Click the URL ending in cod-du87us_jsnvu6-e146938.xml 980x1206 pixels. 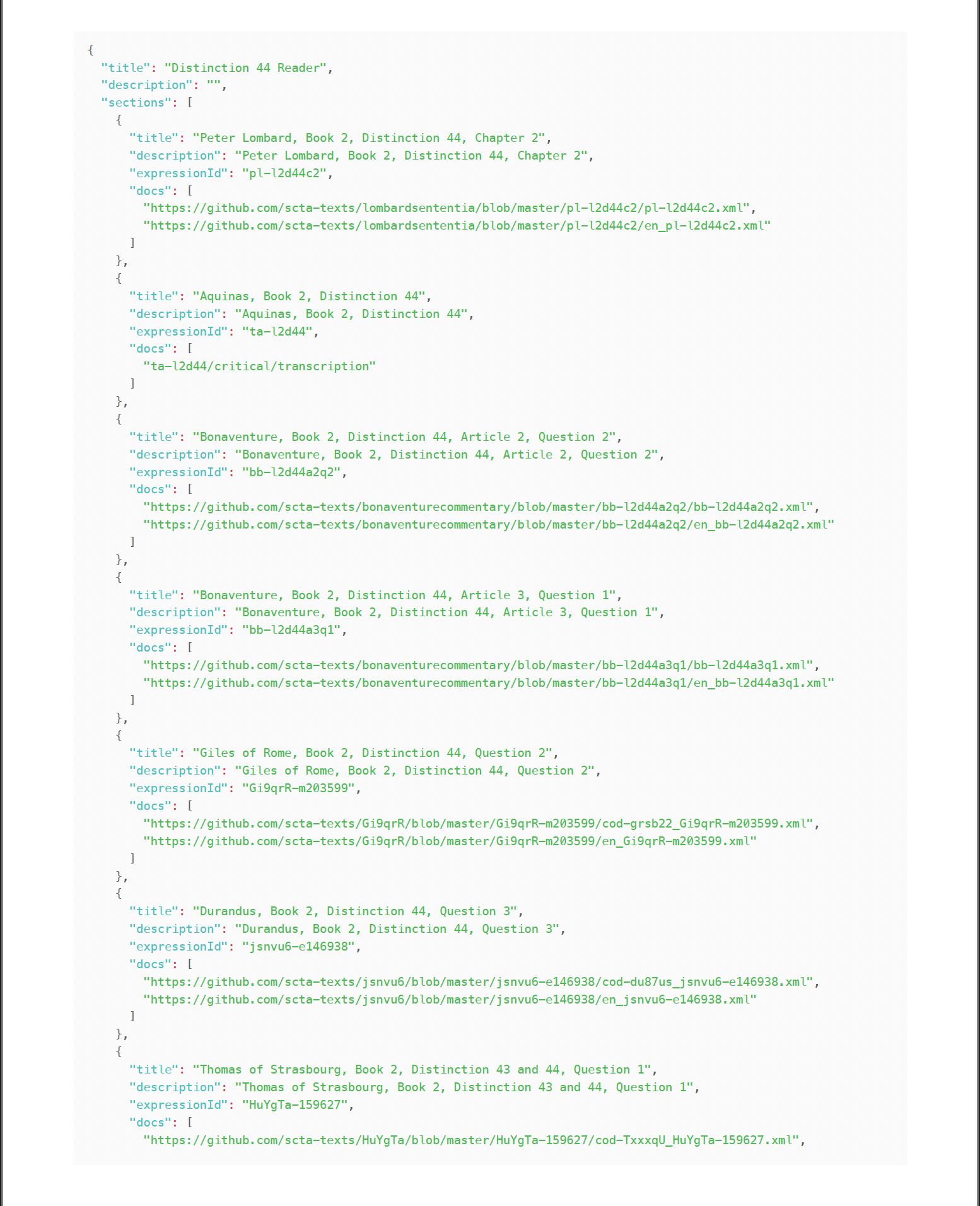478,982
